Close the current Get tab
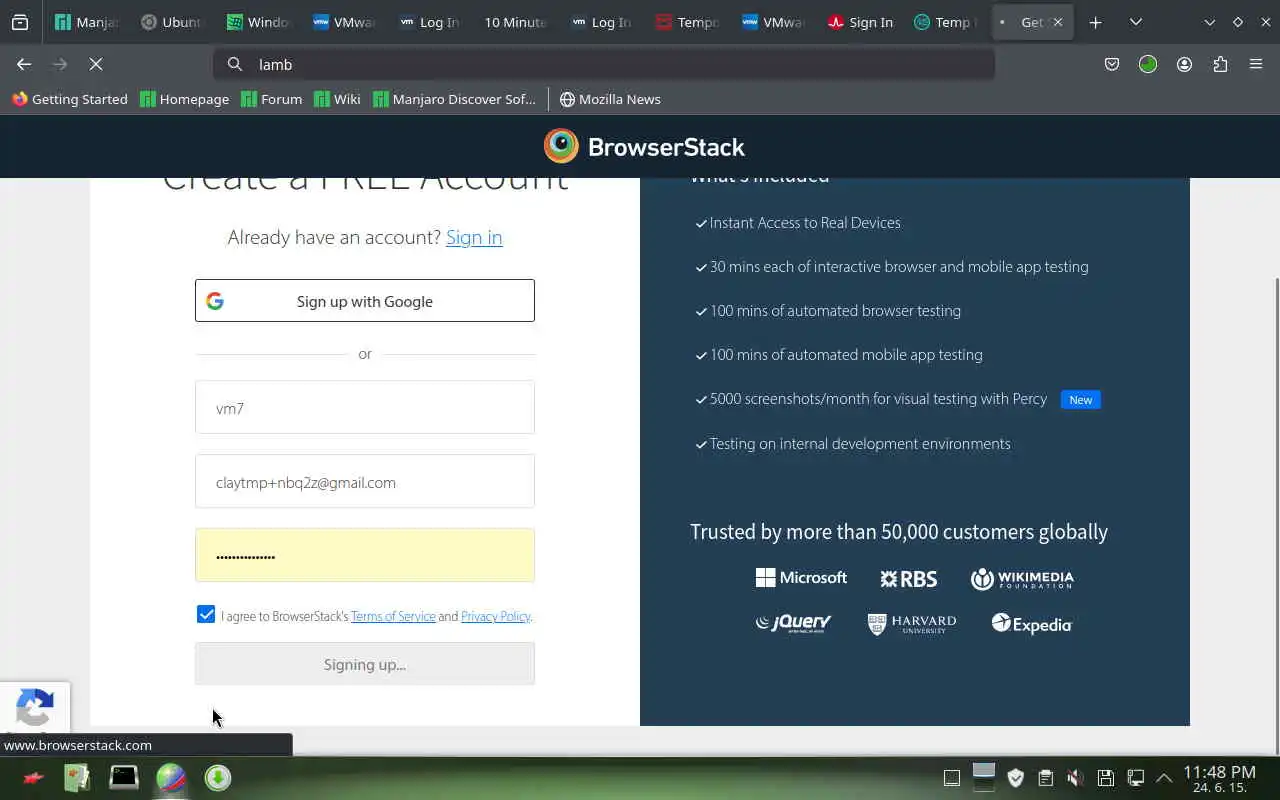This screenshot has height=800, width=1280. 1058,22
